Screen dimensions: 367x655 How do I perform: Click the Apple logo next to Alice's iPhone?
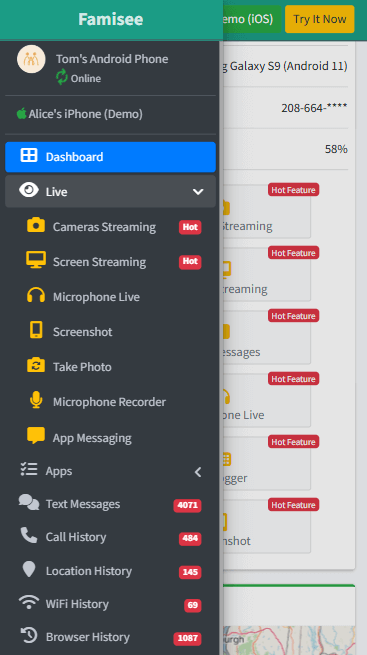point(21,113)
